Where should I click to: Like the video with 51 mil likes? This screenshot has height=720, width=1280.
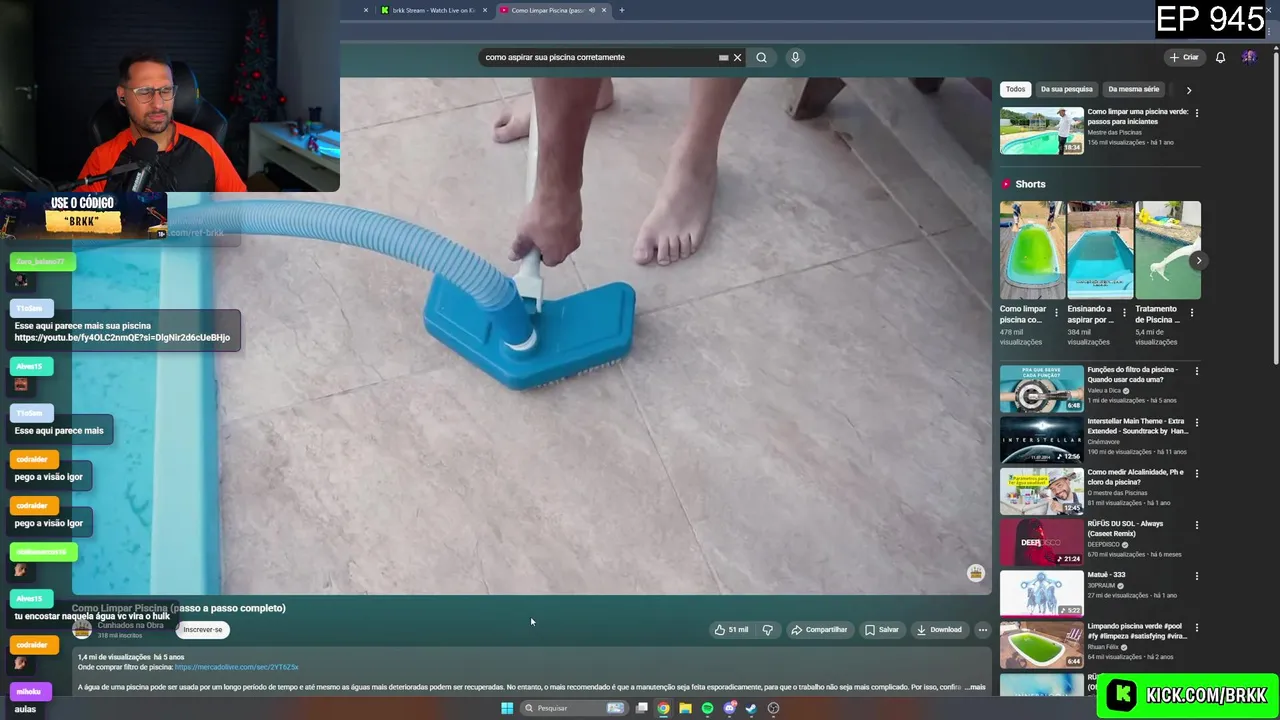point(731,630)
